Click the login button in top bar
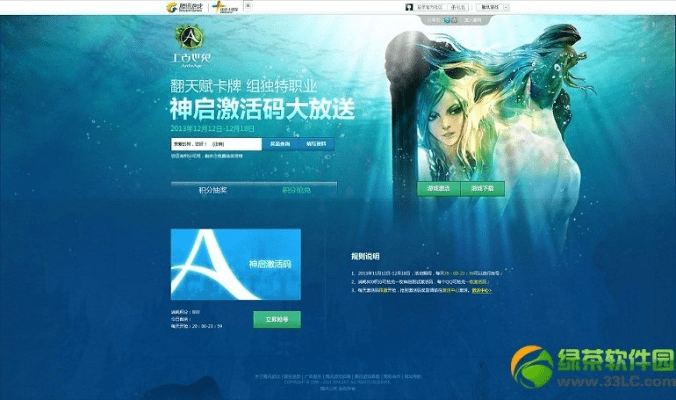 [x=460, y=7]
